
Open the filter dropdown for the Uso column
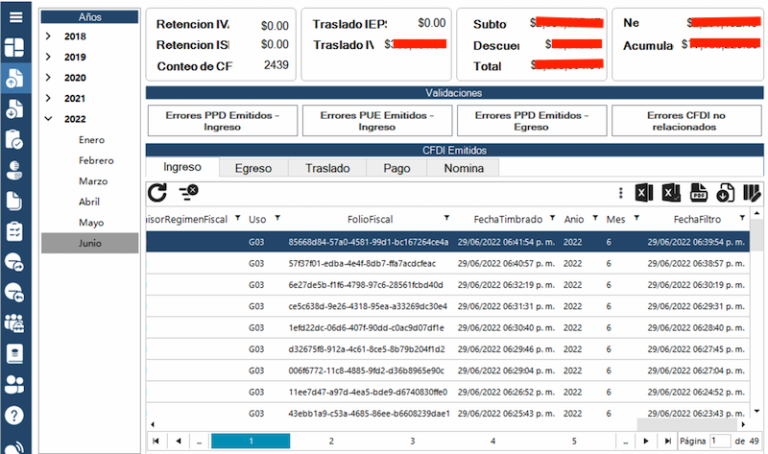click(x=278, y=218)
